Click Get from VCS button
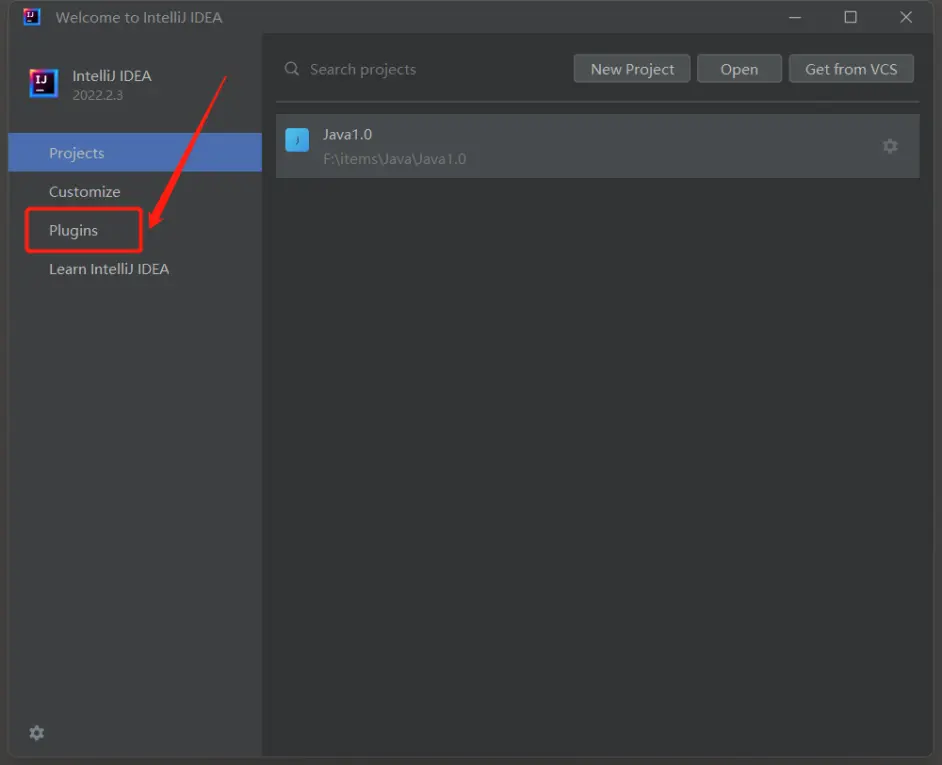The width and height of the screenshot is (942, 765). [x=851, y=69]
